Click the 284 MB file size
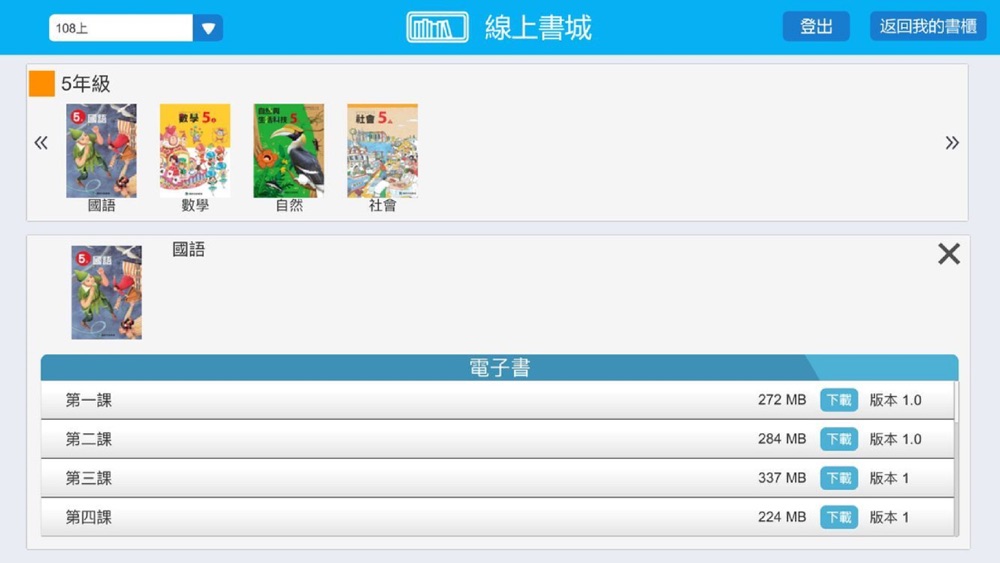Viewport: 1000px width, 563px height. pyautogui.click(x=782, y=439)
